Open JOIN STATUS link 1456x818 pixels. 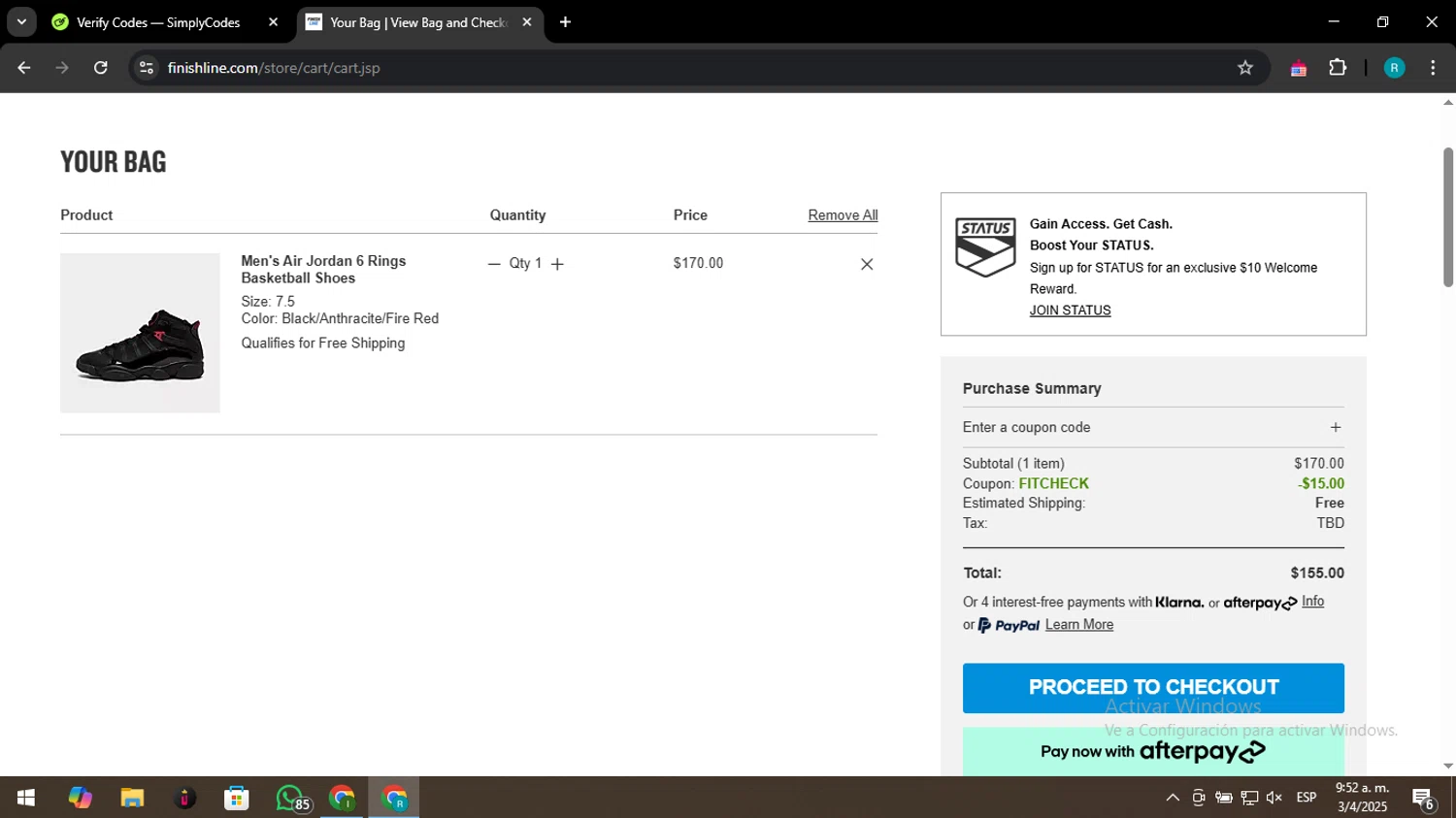click(1070, 311)
